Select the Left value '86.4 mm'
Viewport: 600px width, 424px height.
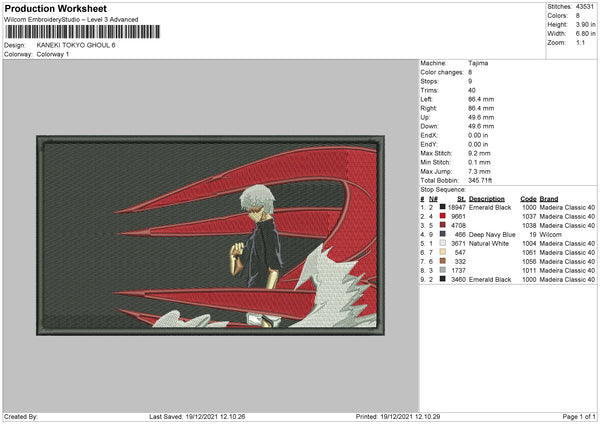pos(481,99)
